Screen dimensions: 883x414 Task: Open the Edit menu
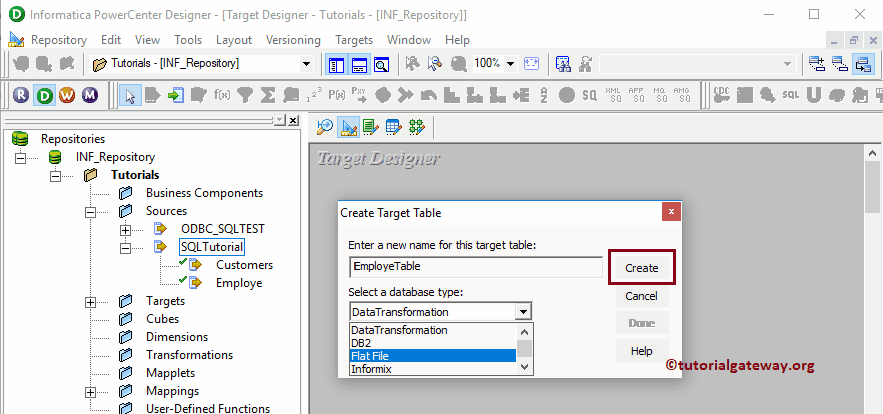[111, 40]
